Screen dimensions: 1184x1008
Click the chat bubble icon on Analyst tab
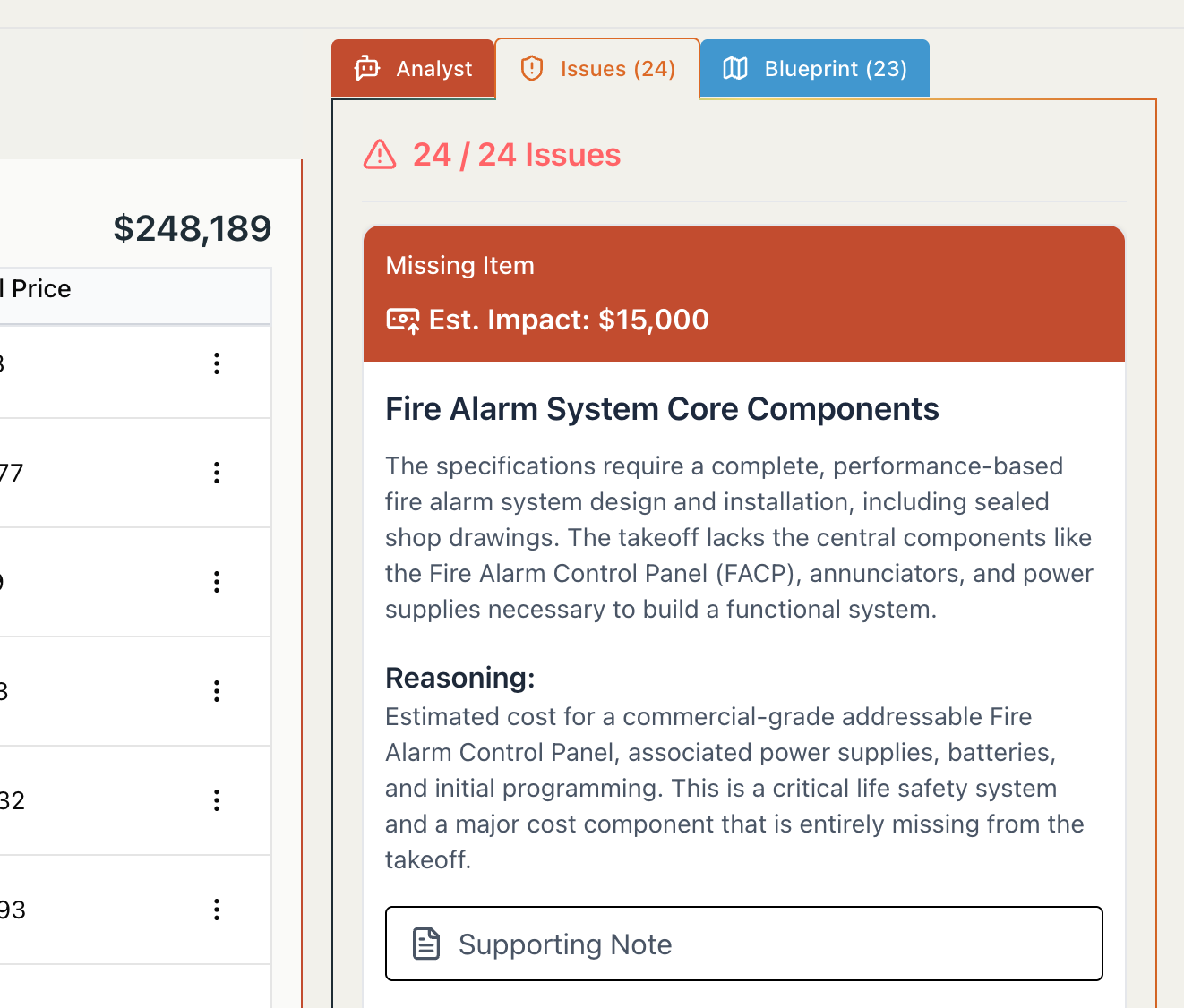(x=367, y=68)
